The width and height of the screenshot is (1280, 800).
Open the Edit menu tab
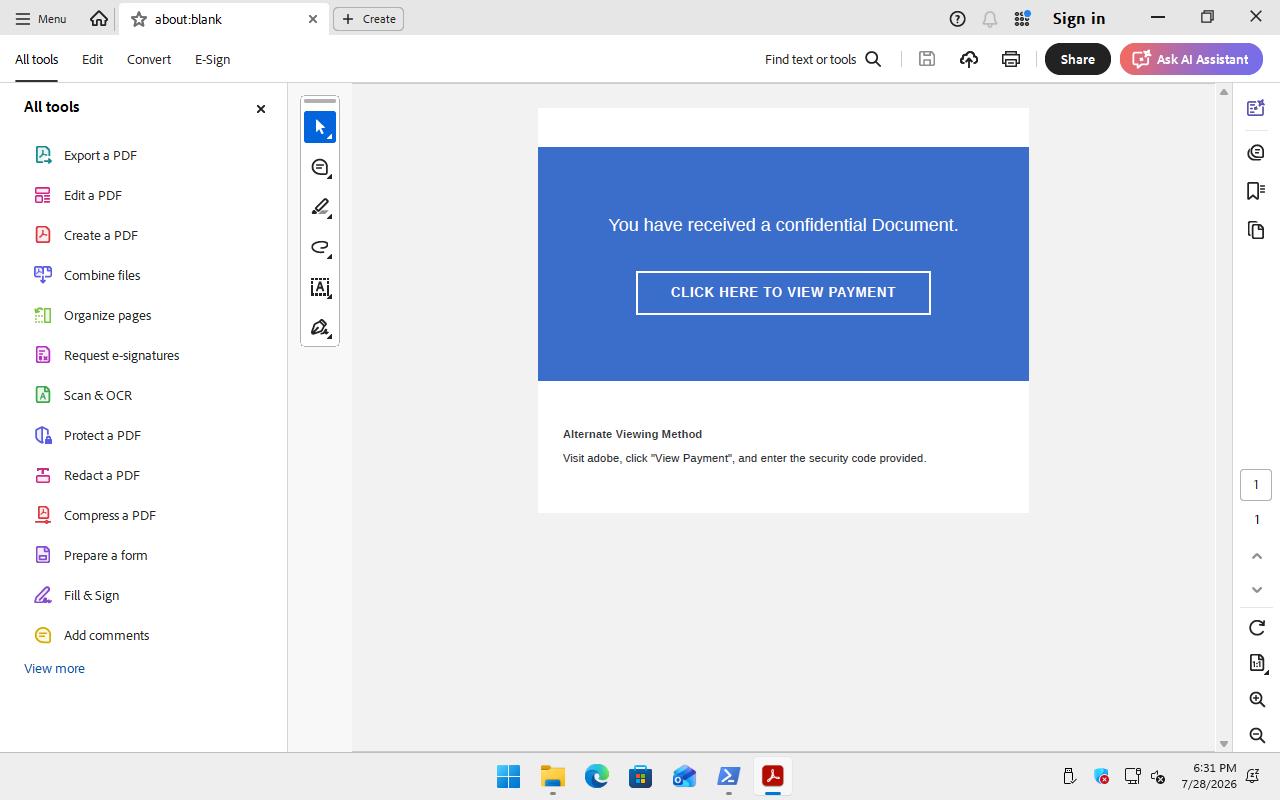click(92, 59)
